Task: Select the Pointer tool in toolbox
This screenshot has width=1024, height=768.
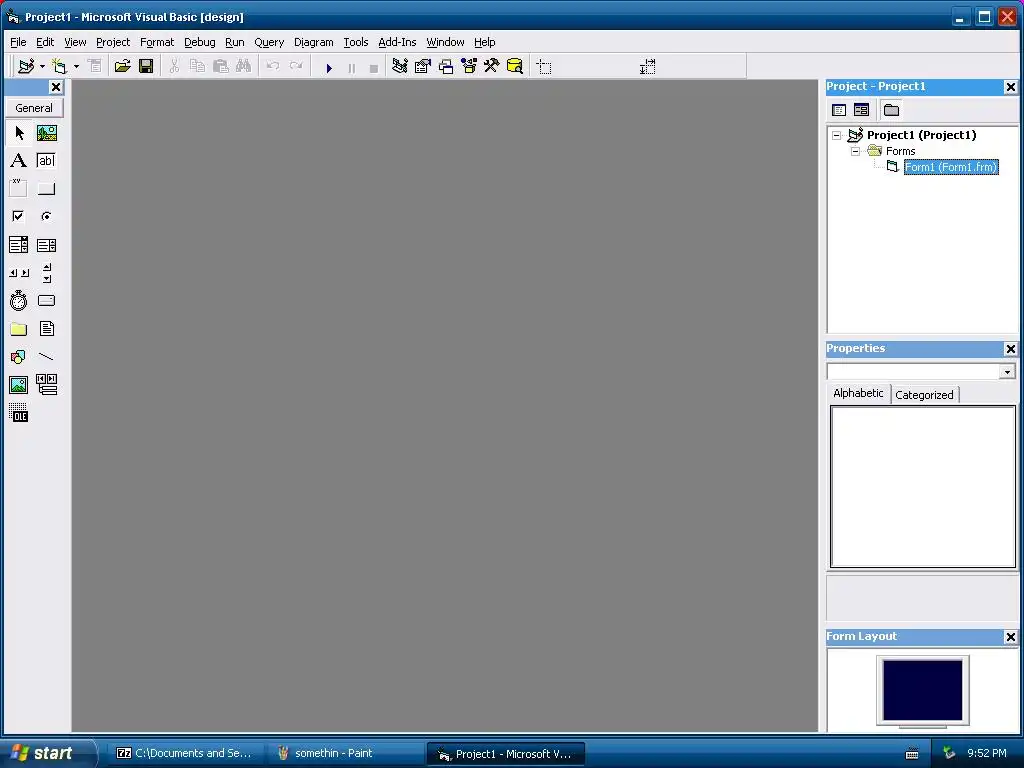Action: [19, 133]
